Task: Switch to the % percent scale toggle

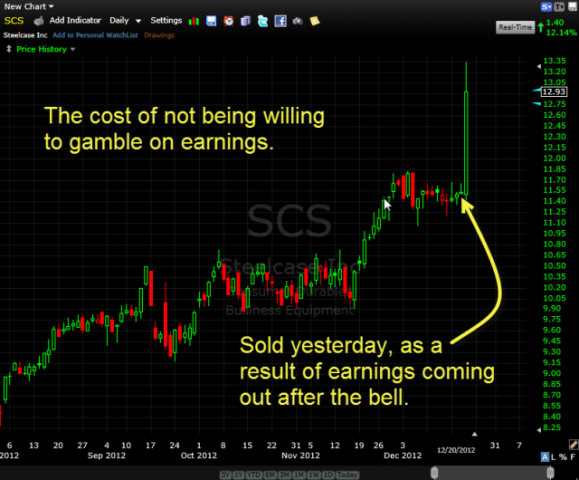Action: click(563, 457)
